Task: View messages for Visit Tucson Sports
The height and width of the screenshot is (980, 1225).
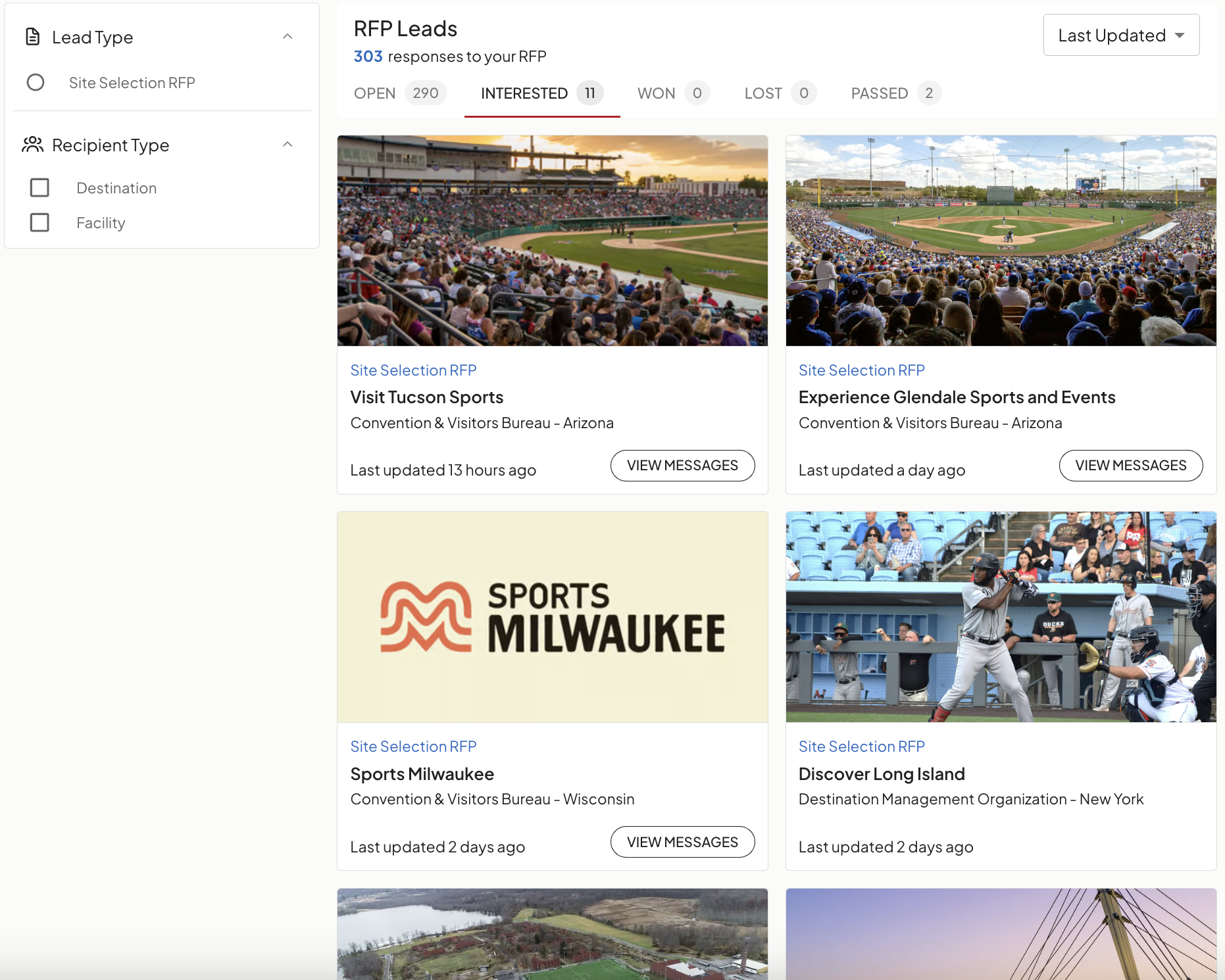Action: [x=682, y=466]
